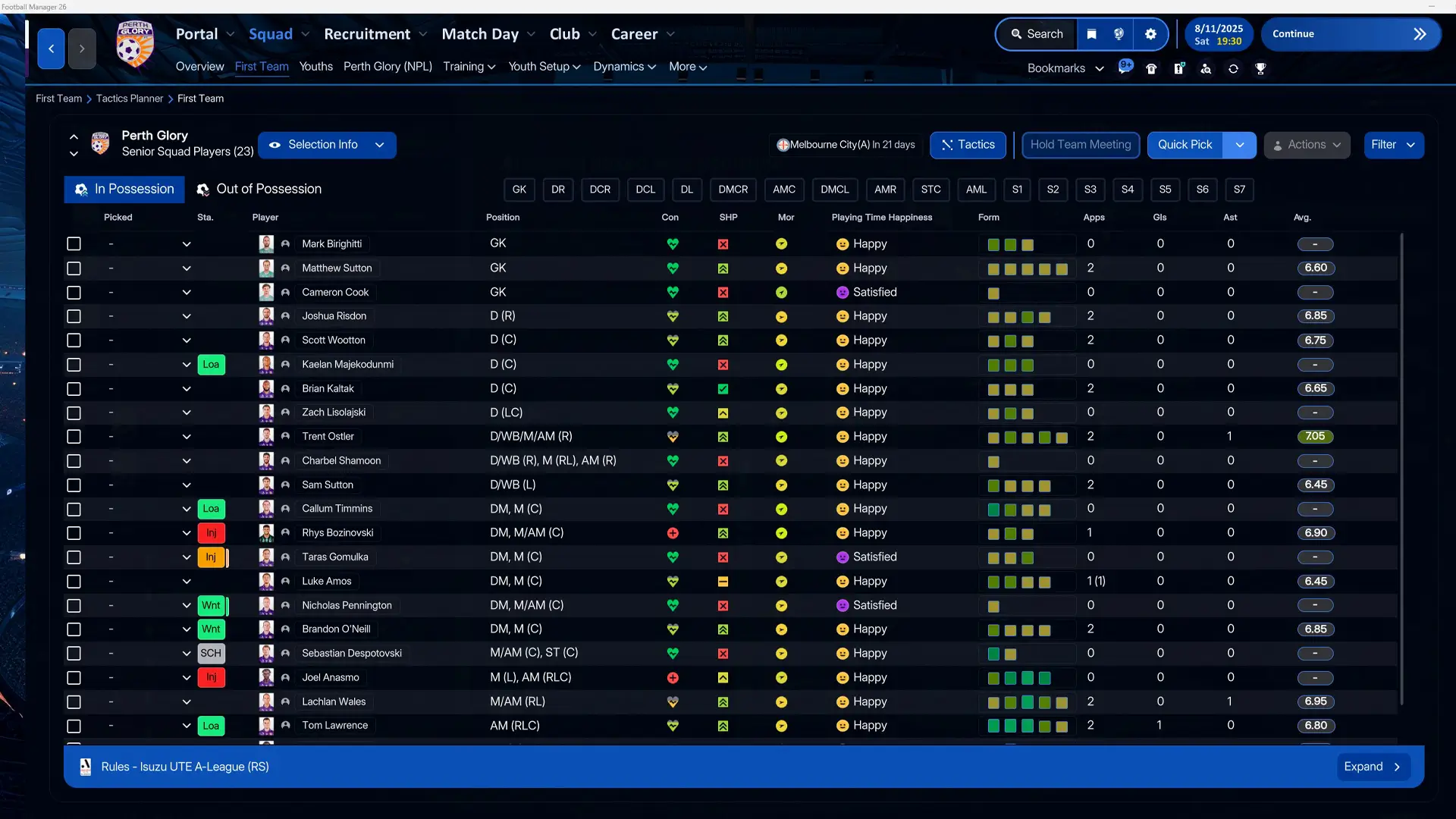Viewport: 1456px width, 819px height.
Task: Tick the checkbox for Lachlan Wales
Action: point(74,701)
